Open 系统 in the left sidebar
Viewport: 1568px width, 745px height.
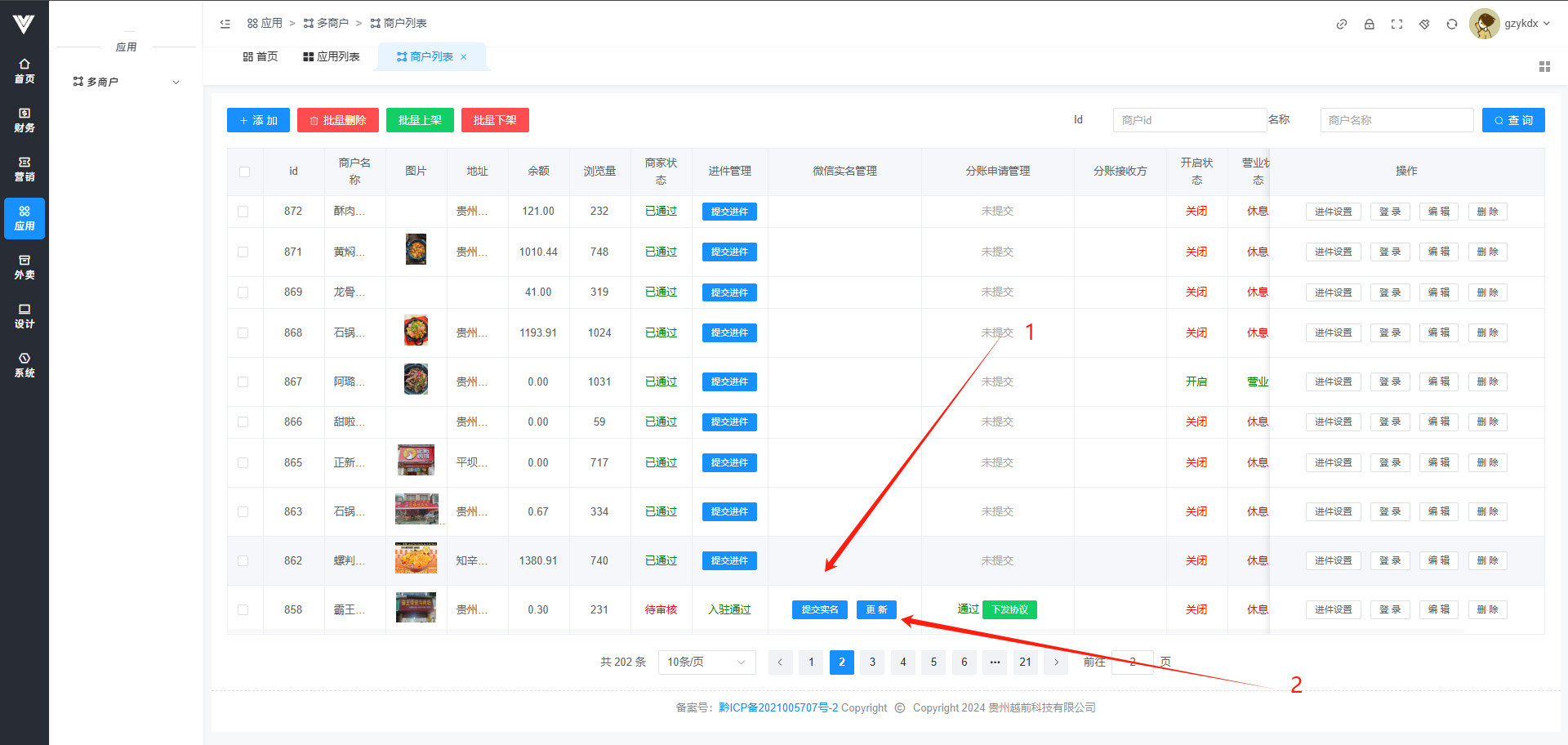point(24,365)
